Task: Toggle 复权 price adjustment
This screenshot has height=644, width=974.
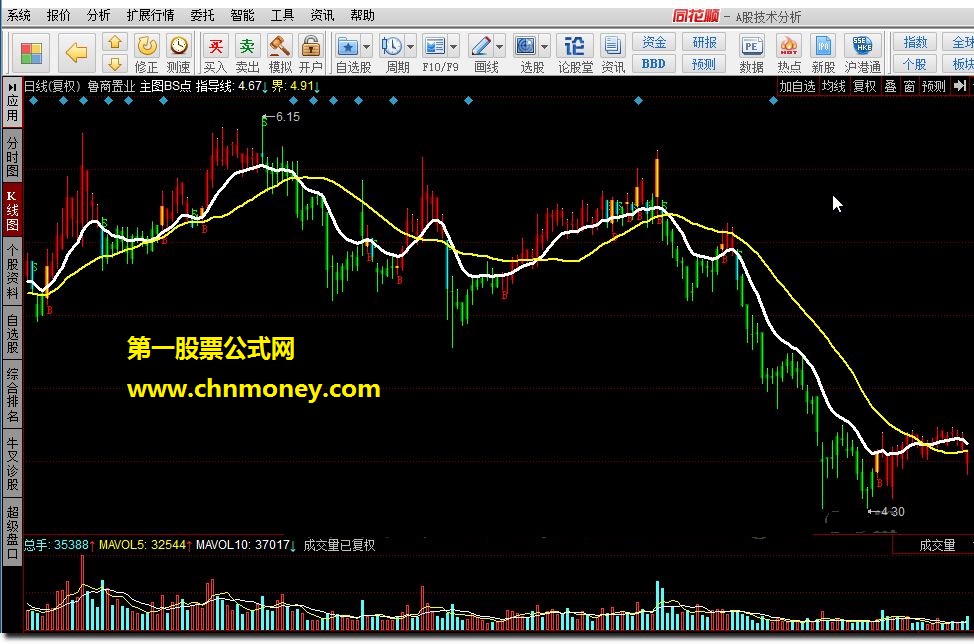Action: 864,86
